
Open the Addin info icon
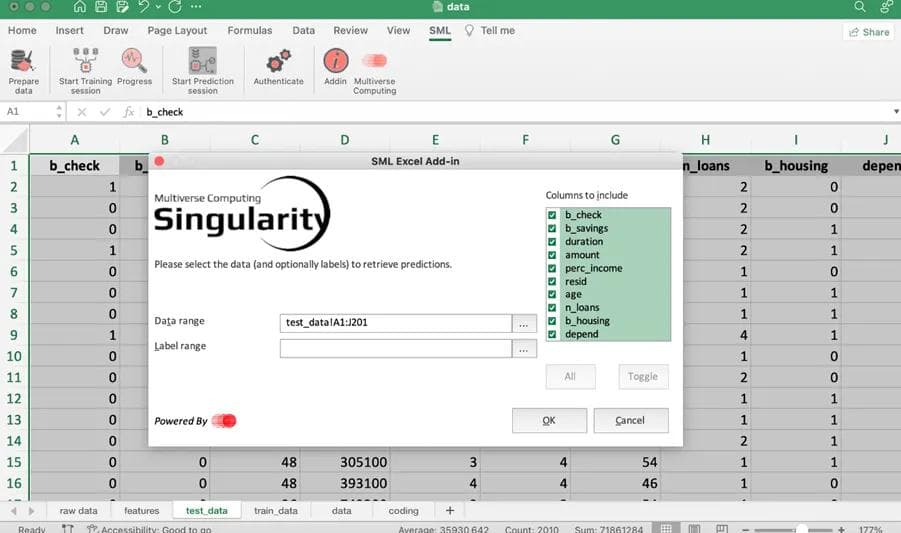(x=335, y=60)
